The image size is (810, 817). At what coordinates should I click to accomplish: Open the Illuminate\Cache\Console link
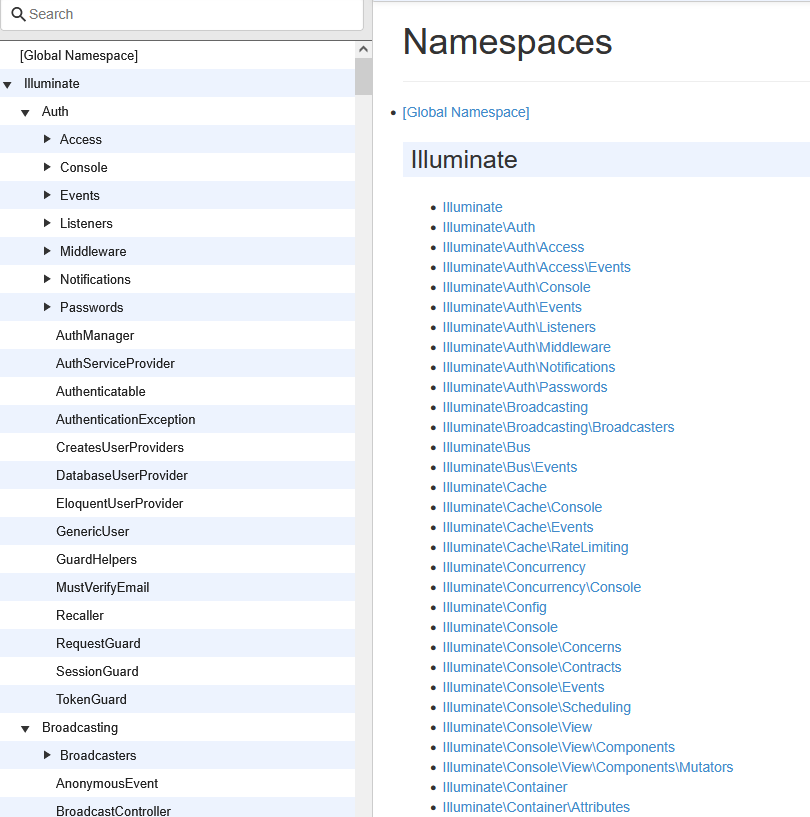[522, 507]
